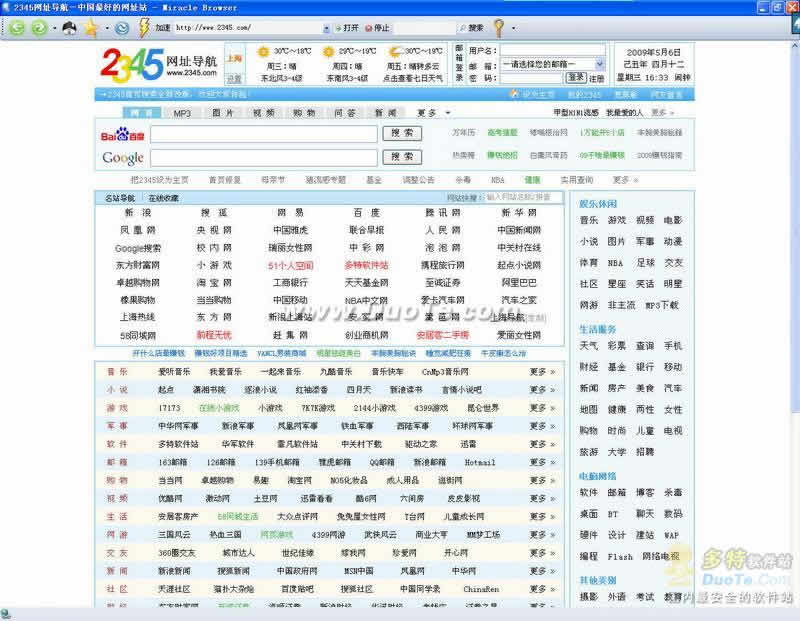Screen dimensions: 800x621
Task: Switch to the 名站导航 tab
Action: pos(120,198)
